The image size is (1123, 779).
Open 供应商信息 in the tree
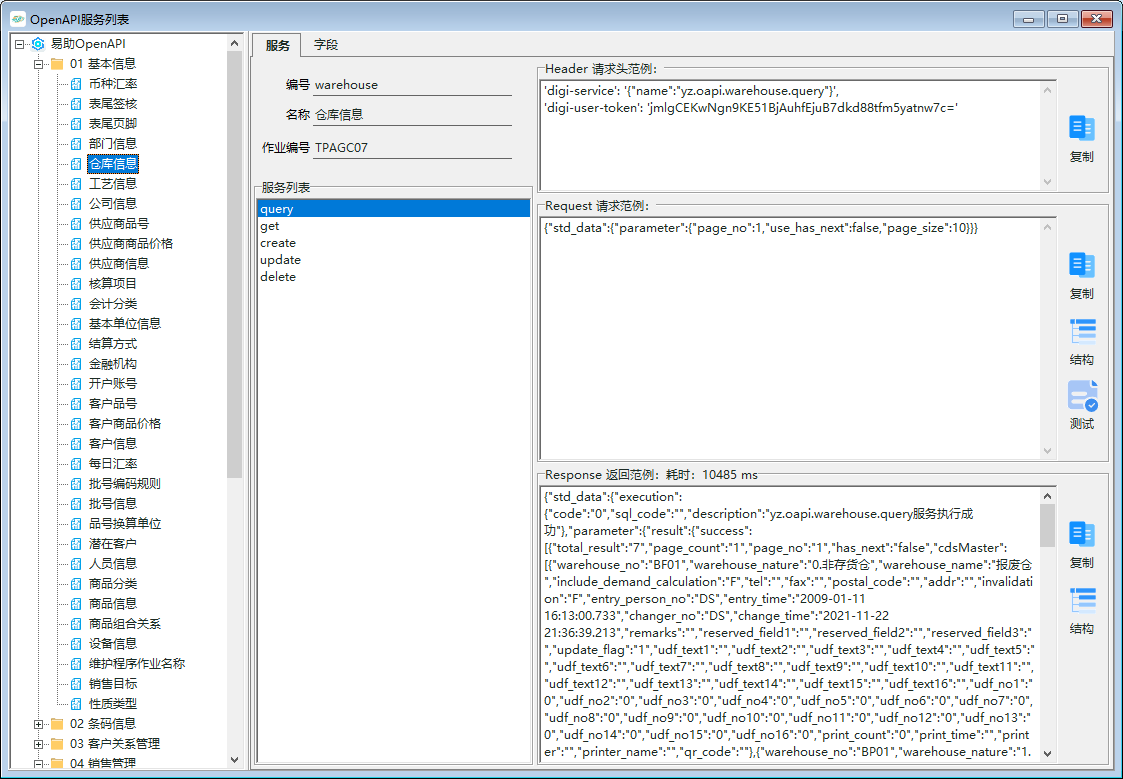click(118, 264)
